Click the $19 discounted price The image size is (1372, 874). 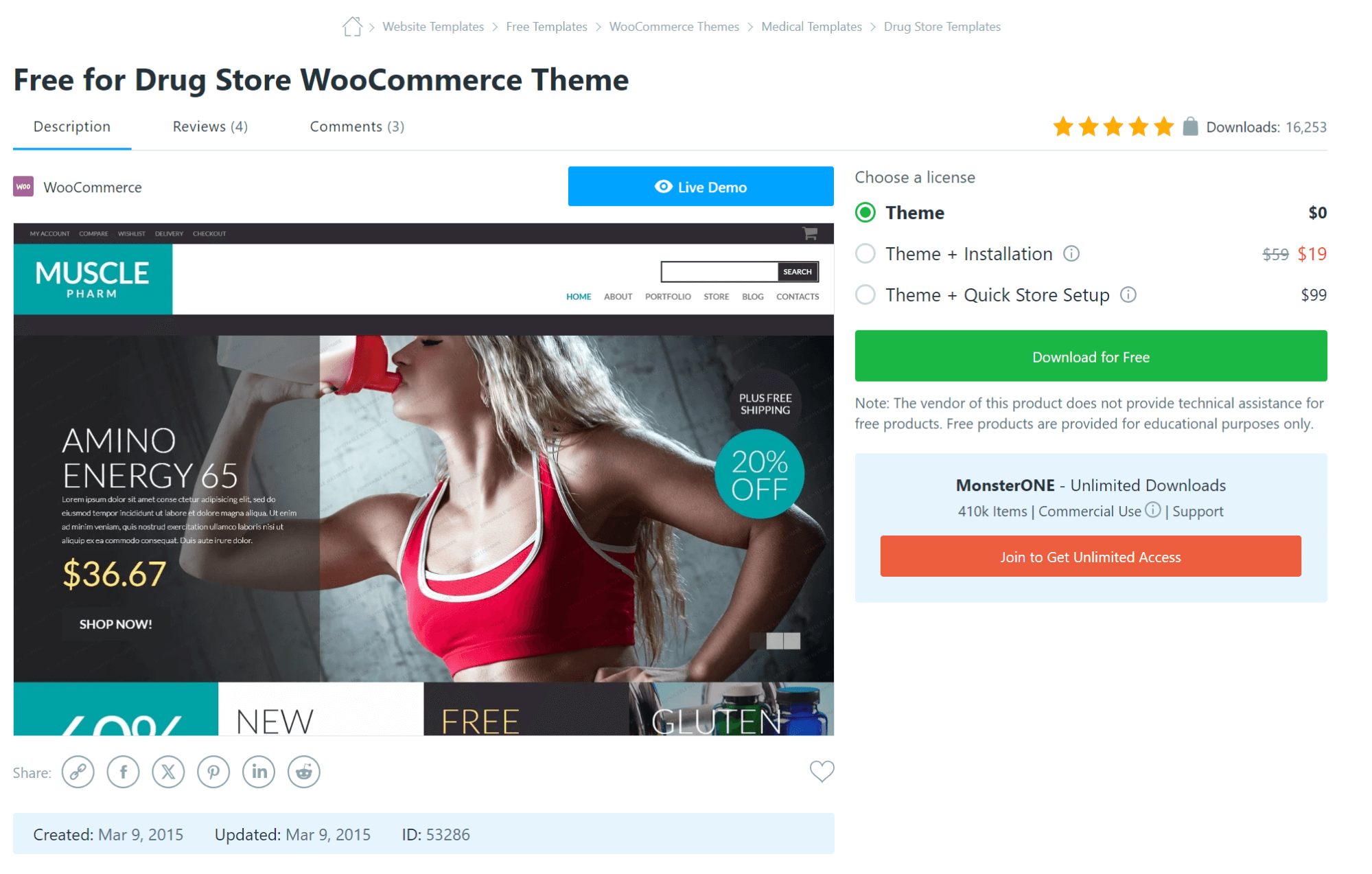[x=1312, y=254]
